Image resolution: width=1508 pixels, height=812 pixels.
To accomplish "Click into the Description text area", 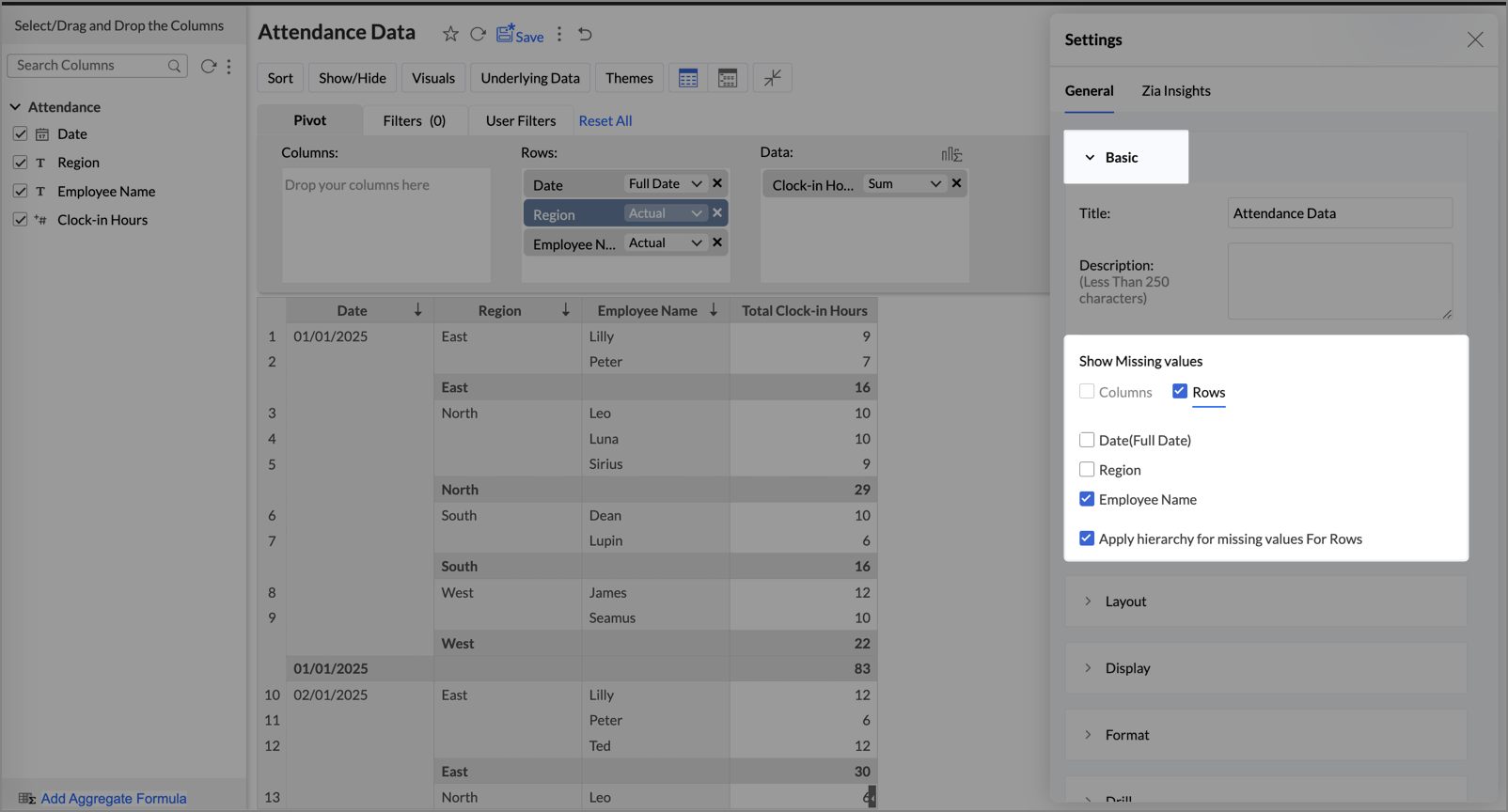I will (x=1339, y=280).
